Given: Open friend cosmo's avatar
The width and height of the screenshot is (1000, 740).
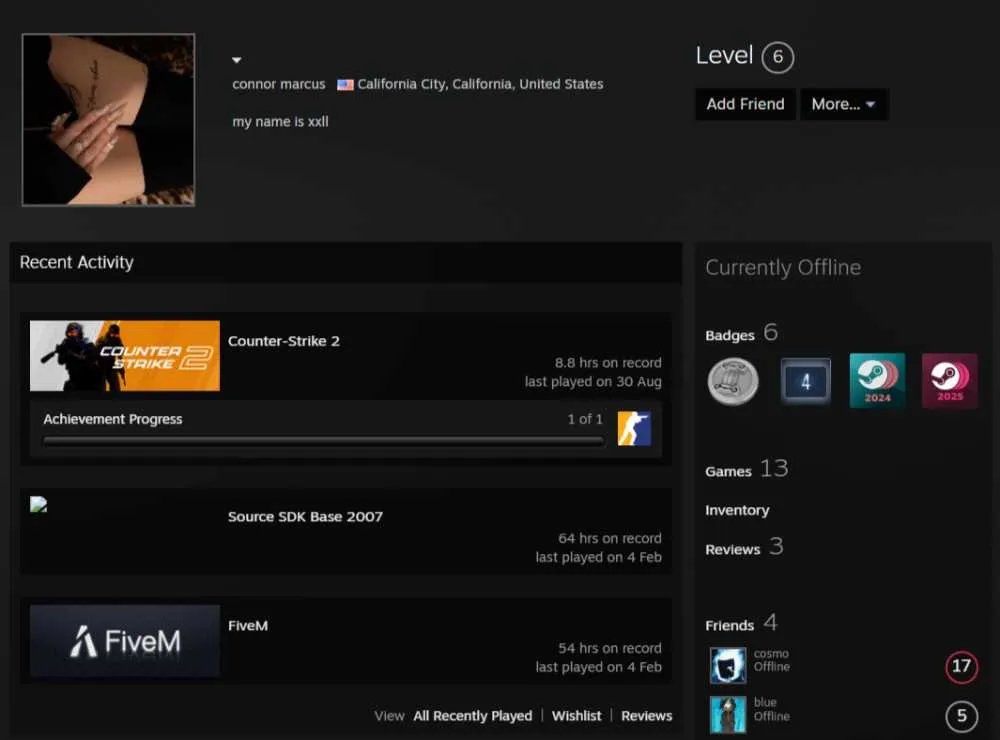Looking at the screenshot, I should (728, 665).
